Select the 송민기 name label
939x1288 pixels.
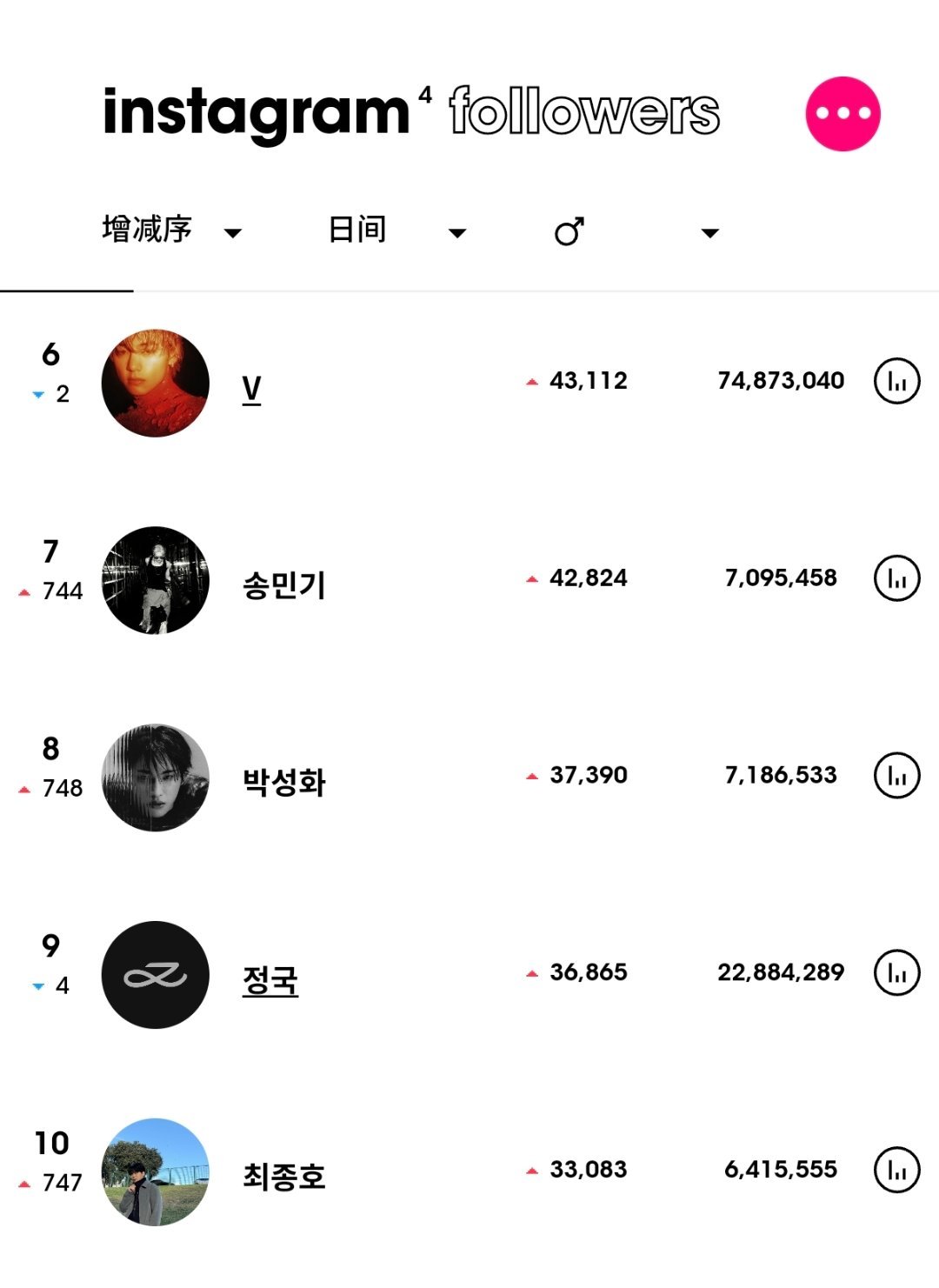tap(284, 585)
